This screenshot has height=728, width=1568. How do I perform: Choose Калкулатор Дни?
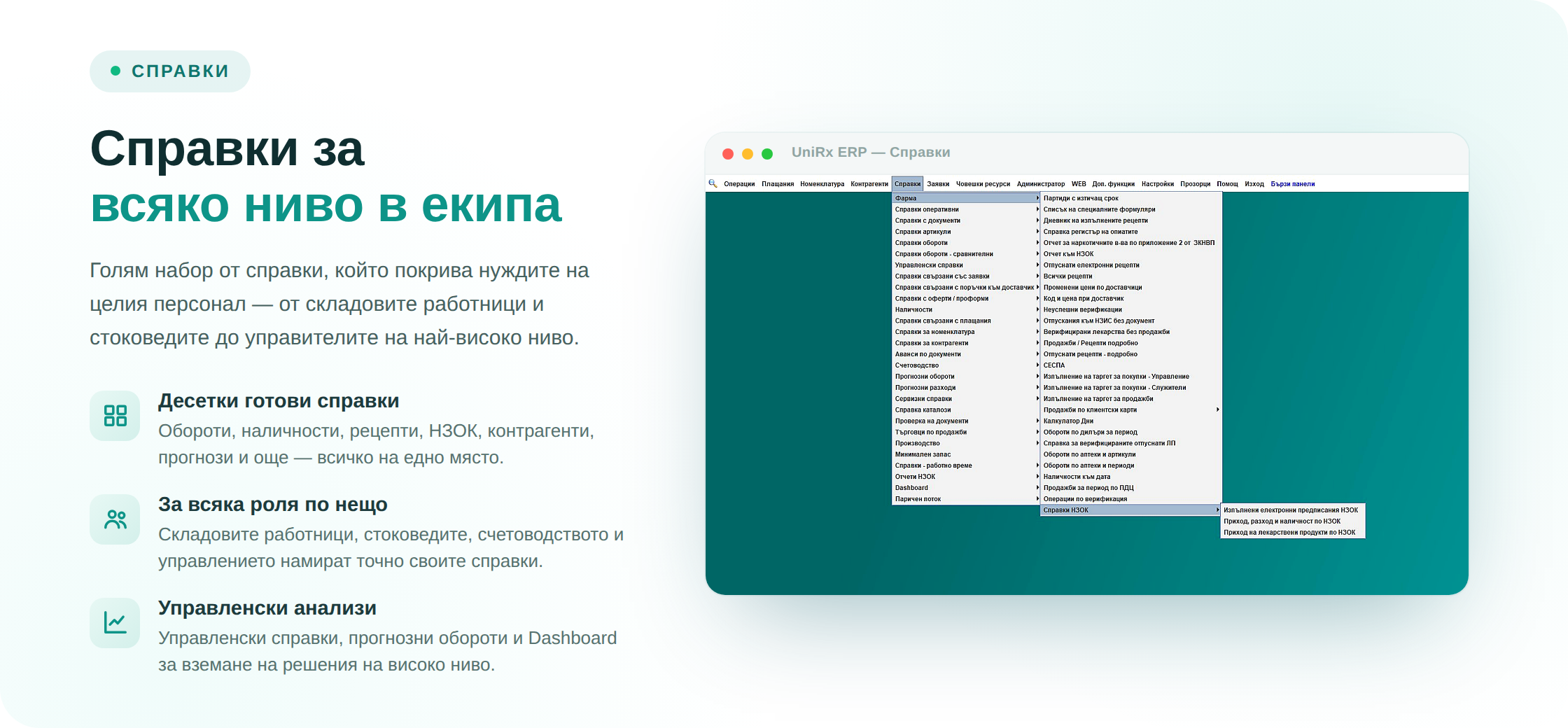pos(1131,421)
